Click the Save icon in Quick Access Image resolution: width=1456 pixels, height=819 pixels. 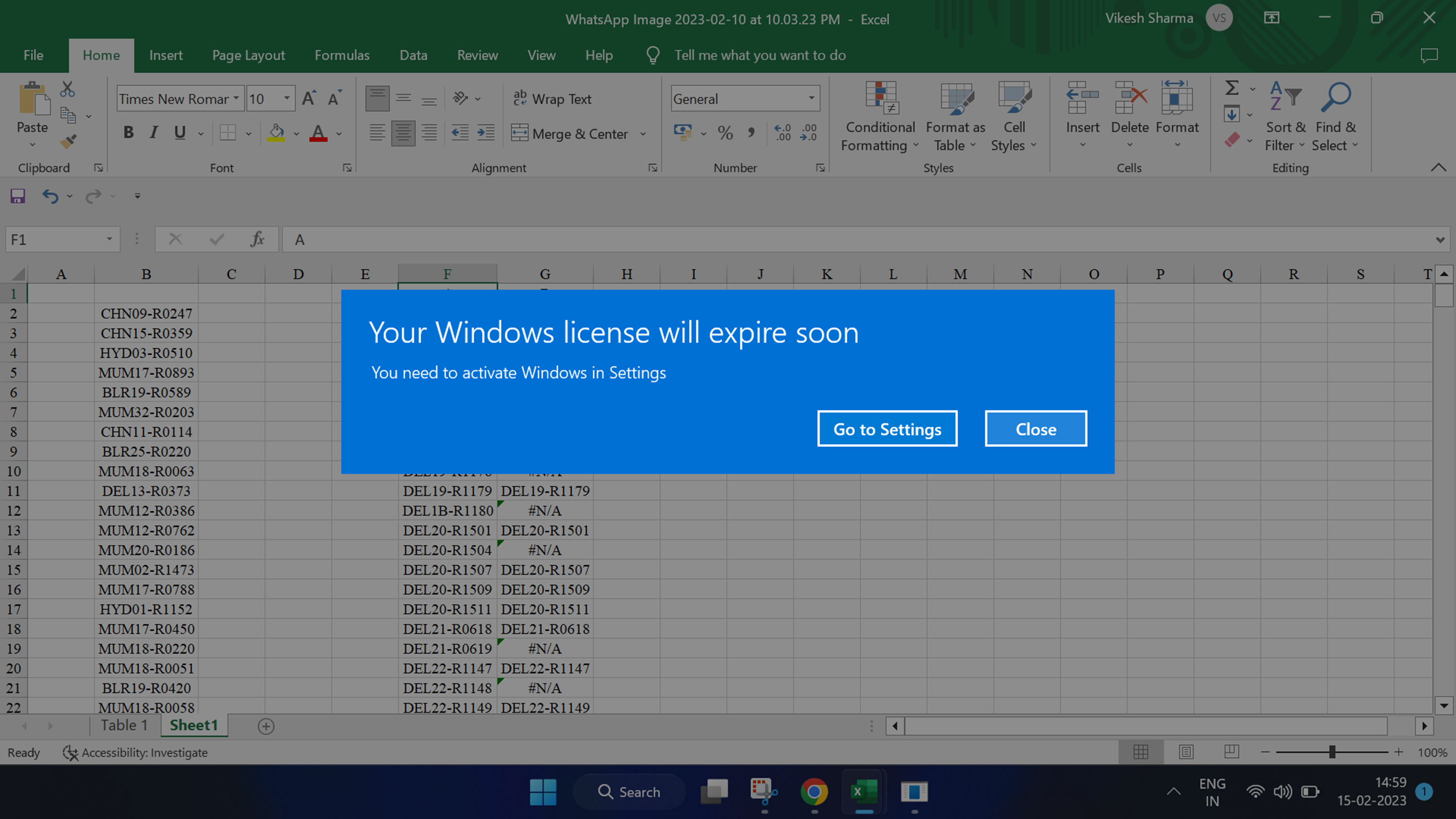[17, 196]
